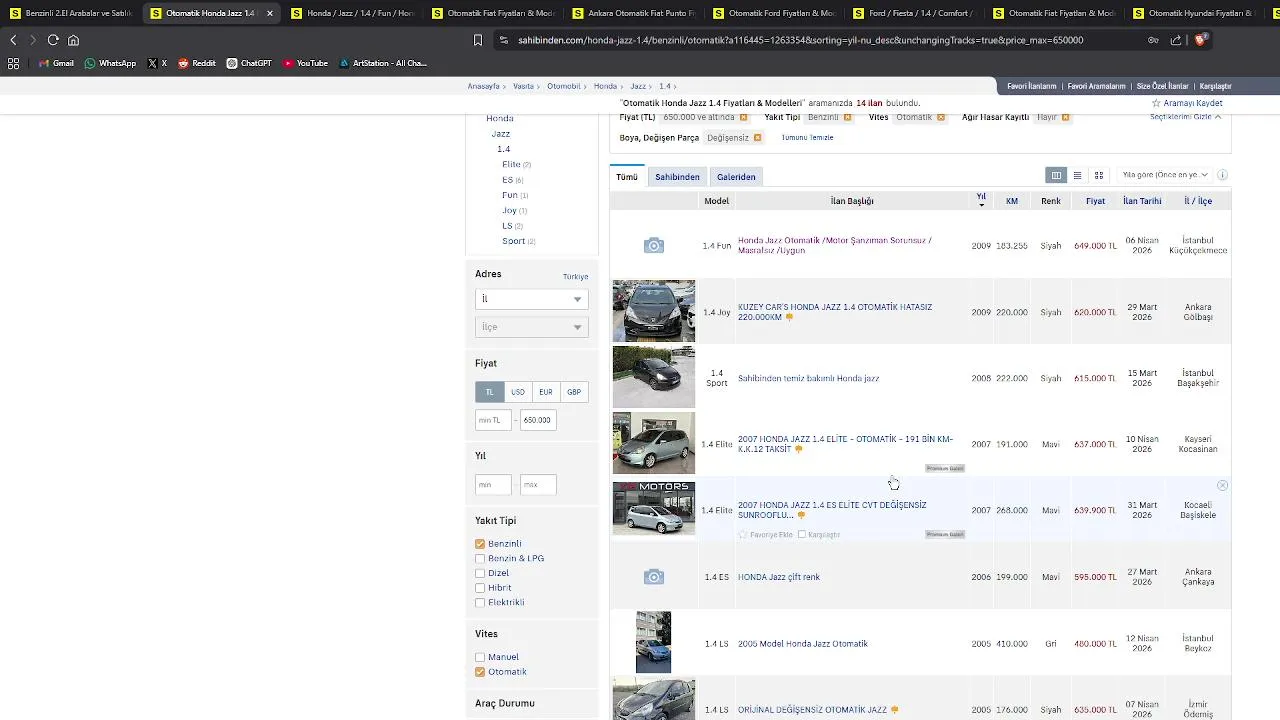The image size is (1280, 720).
Task: Open Favori İlanlarım link
Action: [1031, 86]
